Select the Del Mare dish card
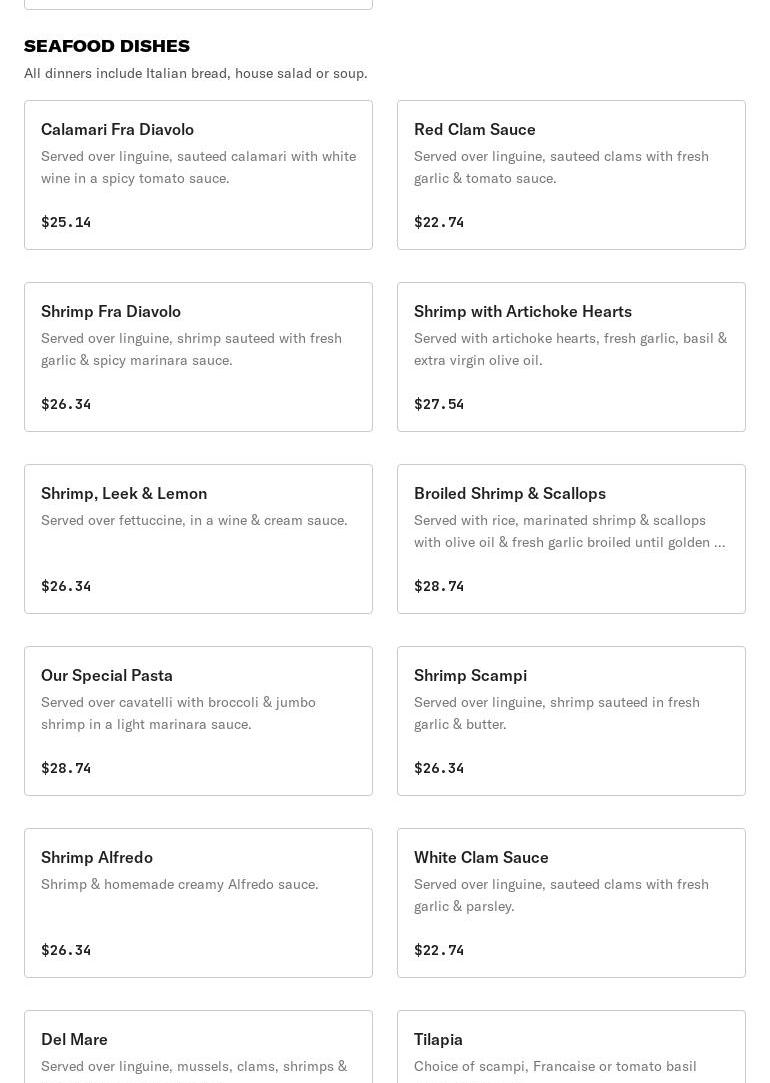Viewport: 770px width, 1083px height. [x=198, y=1046]
